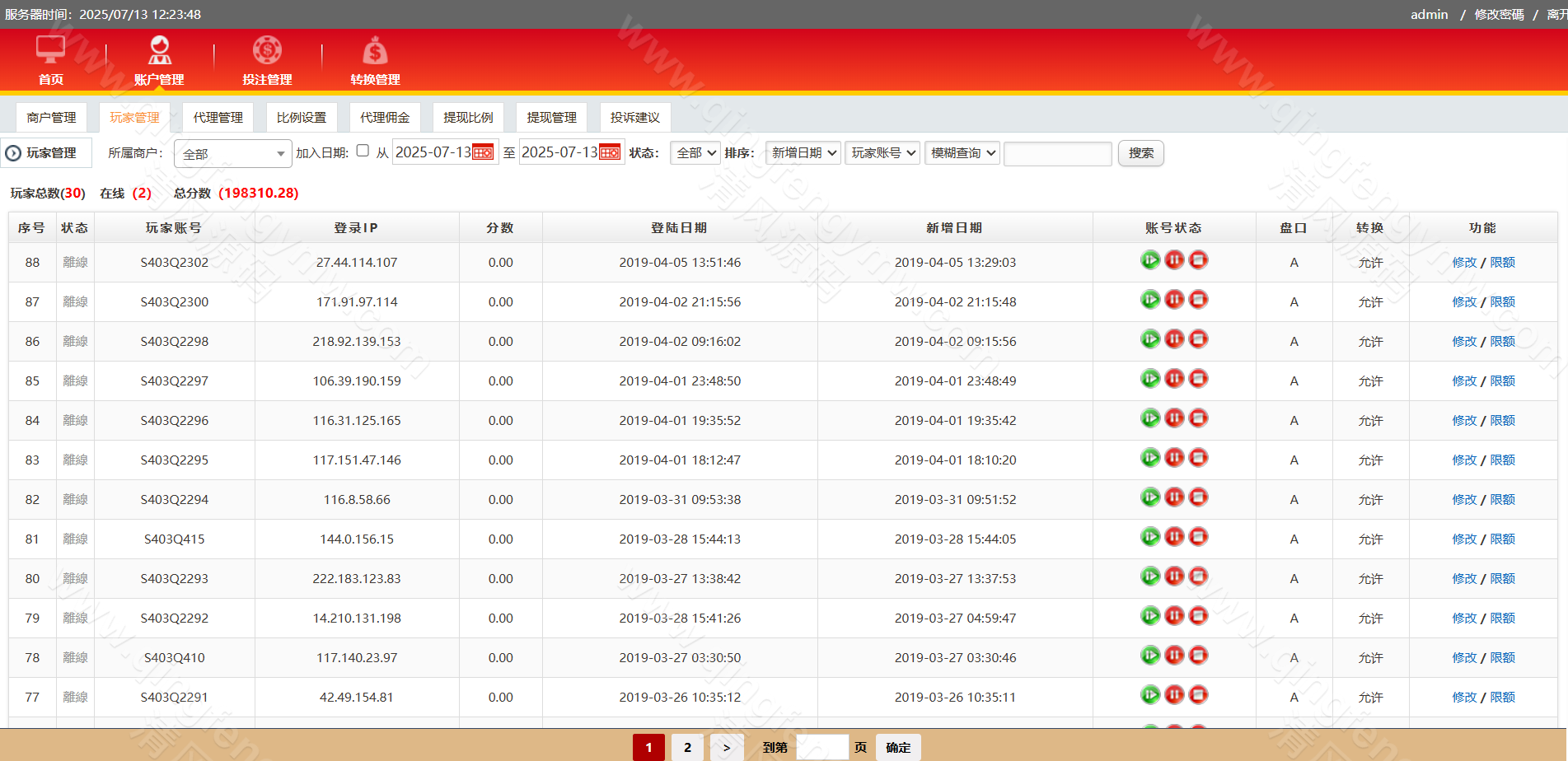The image size is (1568, 761).
Task: Open the 新增日期 sort order dropdown
Action: (x=803, y=153)
